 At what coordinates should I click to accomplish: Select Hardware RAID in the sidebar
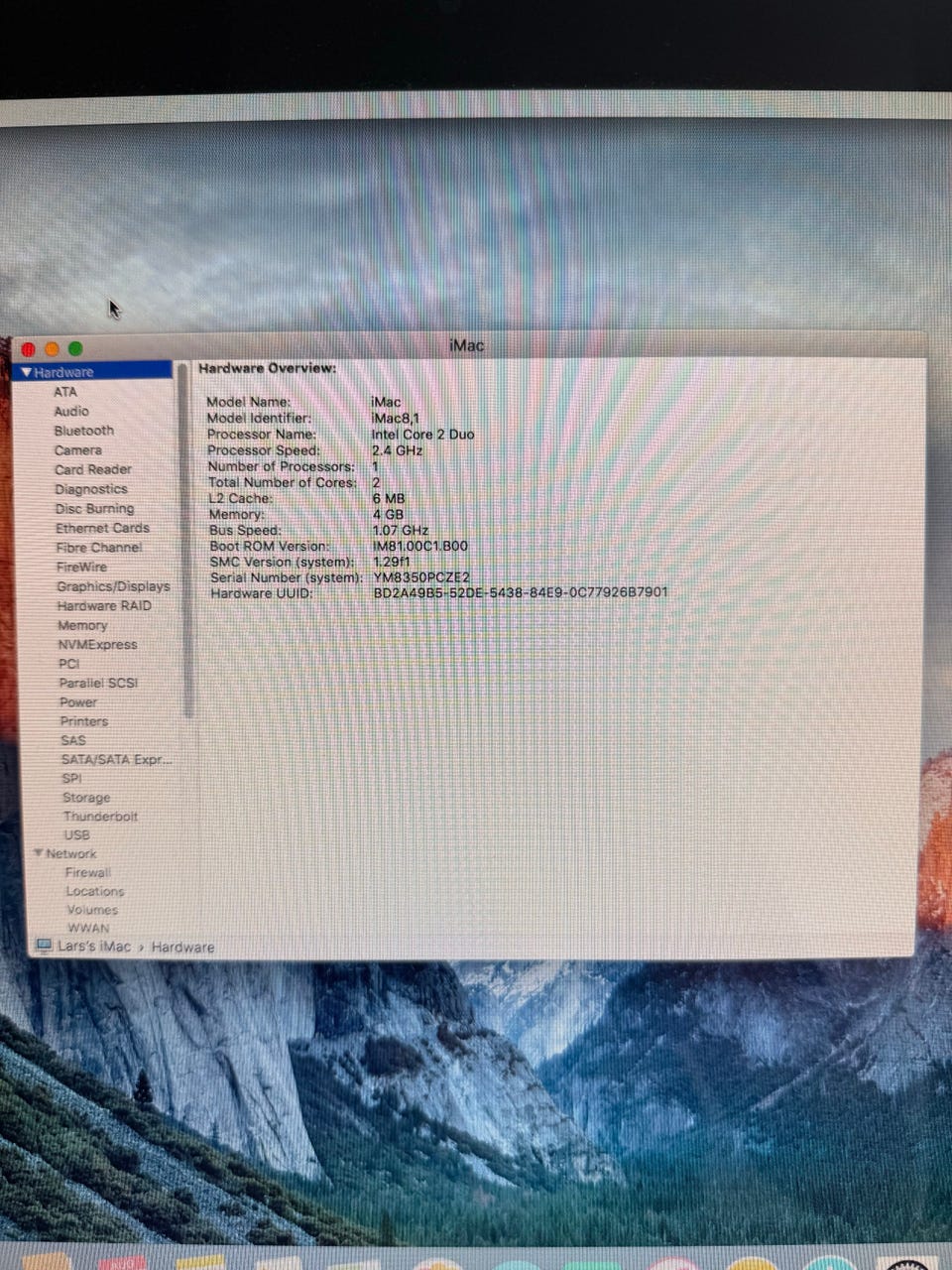click(104, 605)
